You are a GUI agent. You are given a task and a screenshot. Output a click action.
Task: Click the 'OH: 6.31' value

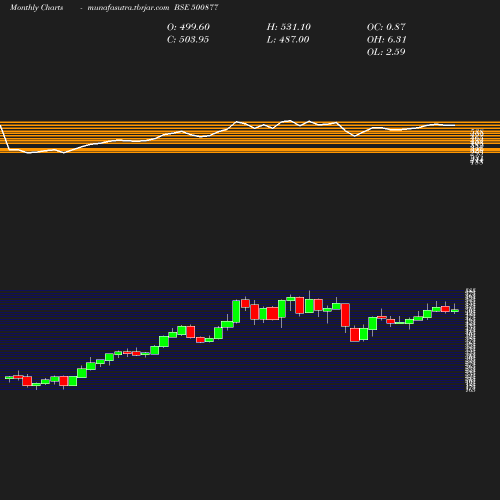[x=387, y=39]
